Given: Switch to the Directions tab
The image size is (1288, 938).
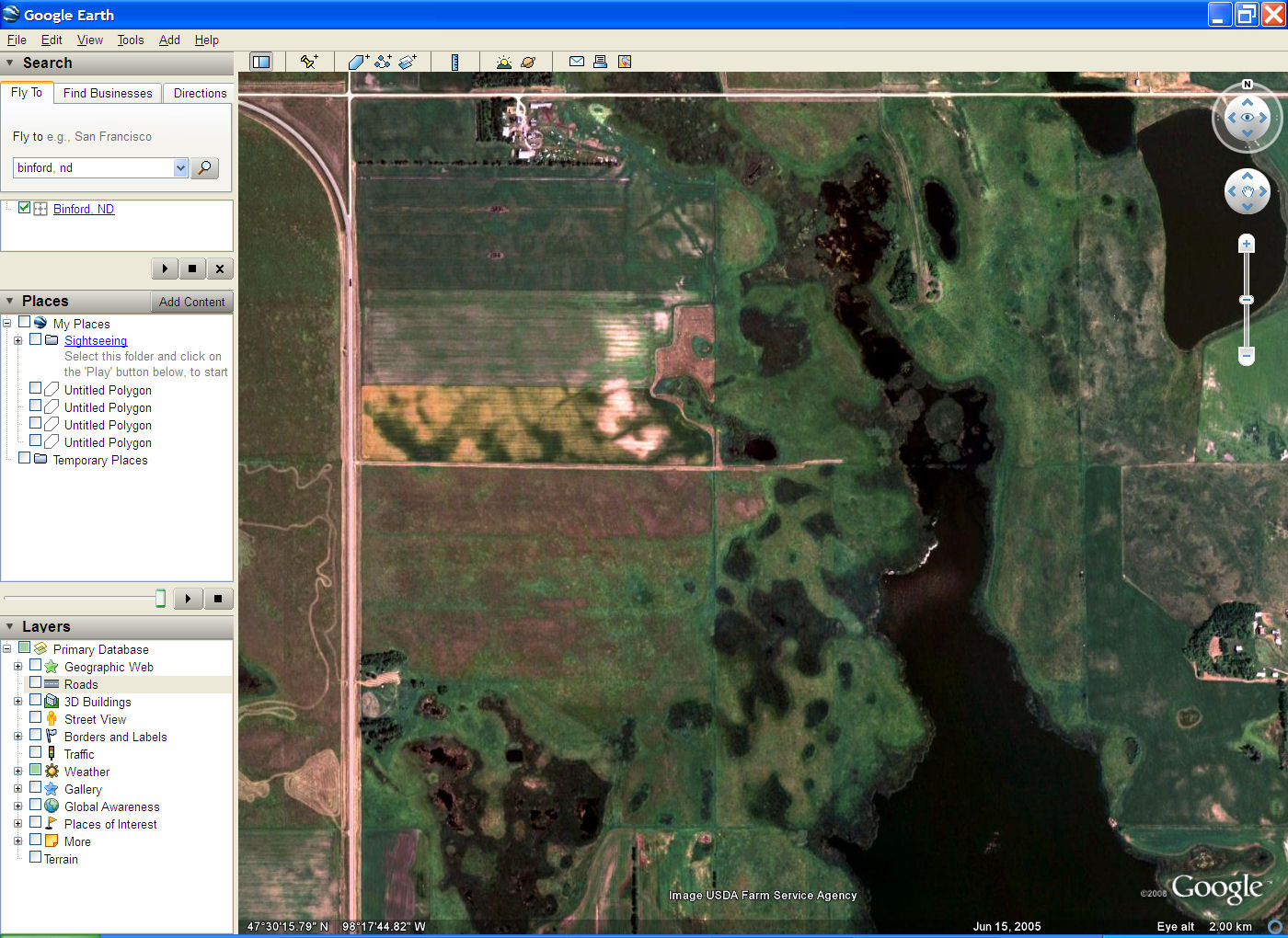Looking at the screenshot, I should coord(200,93).
